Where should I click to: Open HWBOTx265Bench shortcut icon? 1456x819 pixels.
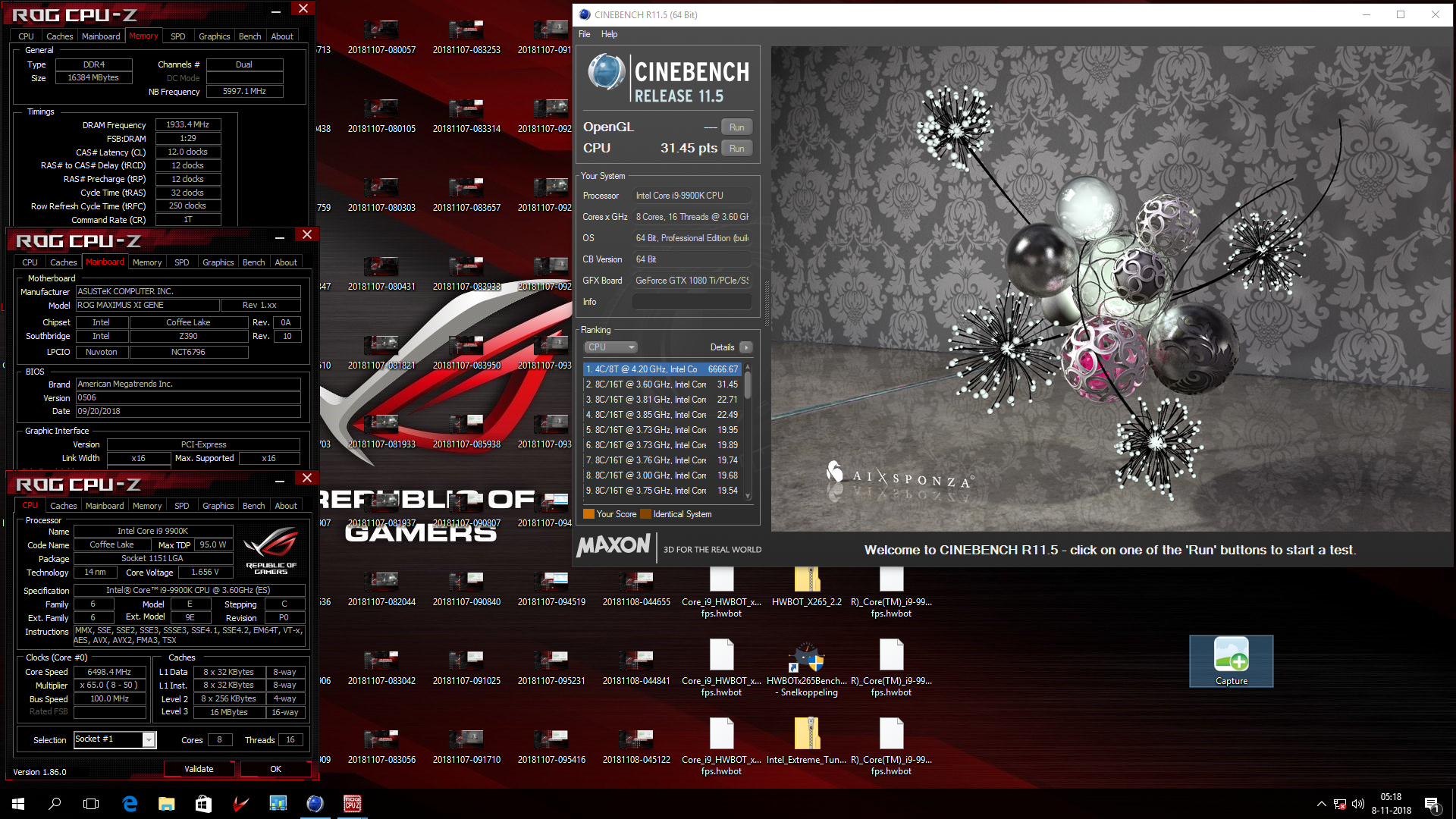[807, 669]
